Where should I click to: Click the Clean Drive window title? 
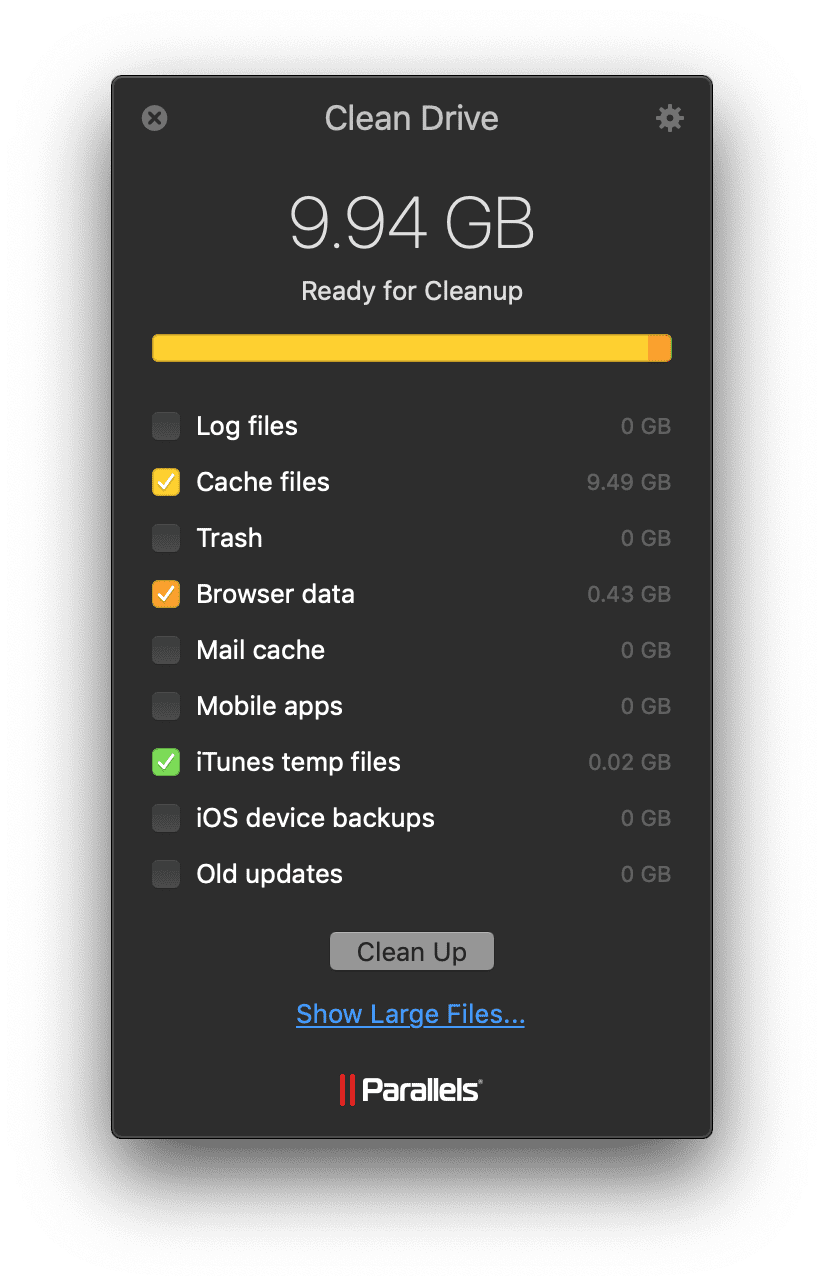(x=411, y=118)
